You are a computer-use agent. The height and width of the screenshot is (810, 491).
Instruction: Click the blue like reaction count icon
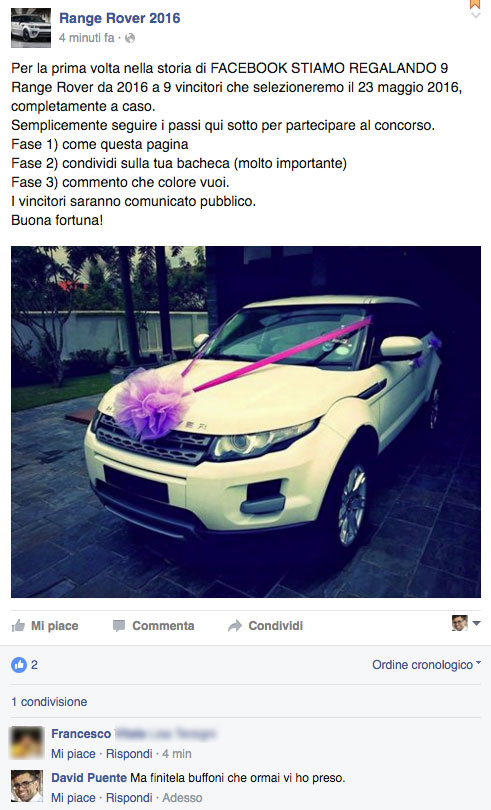tap(19, 665)
